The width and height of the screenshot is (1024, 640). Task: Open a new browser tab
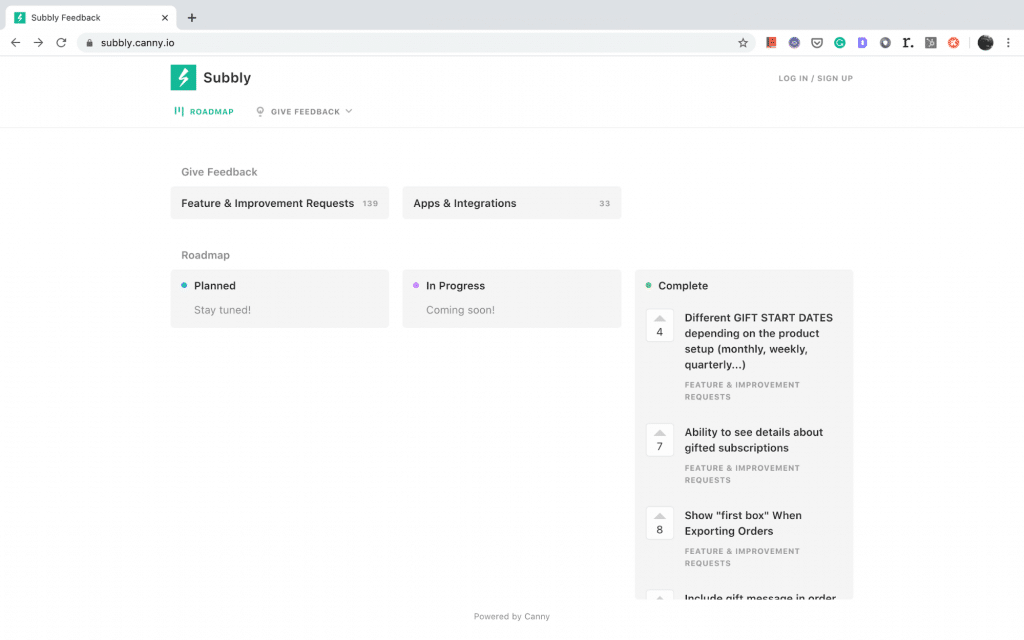point(192,17)
